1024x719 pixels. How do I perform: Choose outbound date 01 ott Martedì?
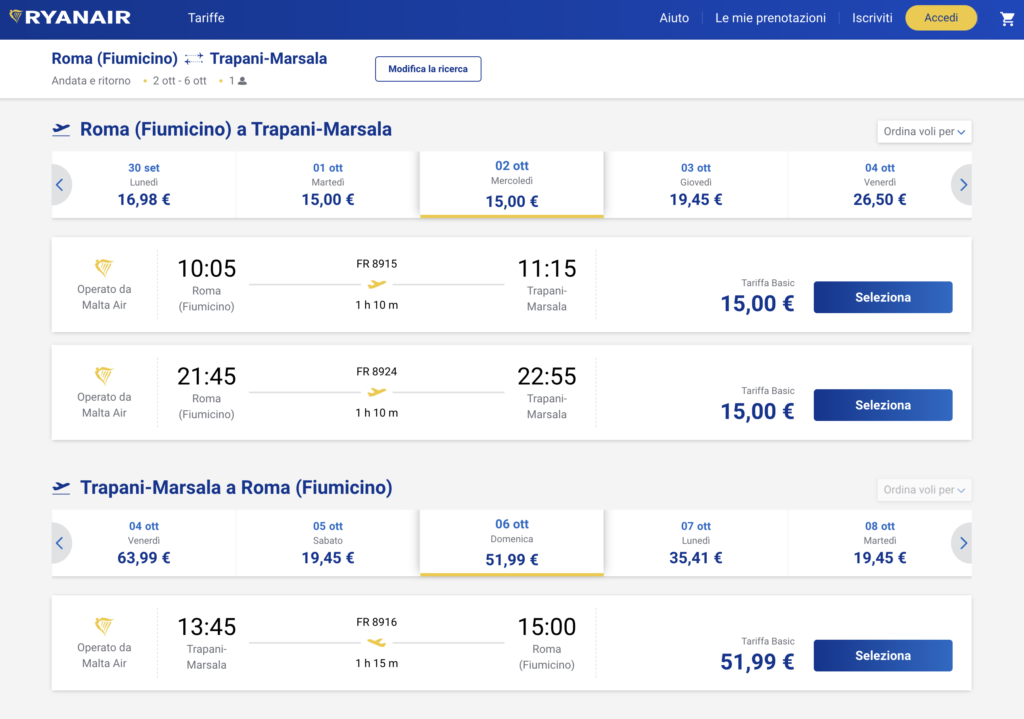click(x=328, y=185)
